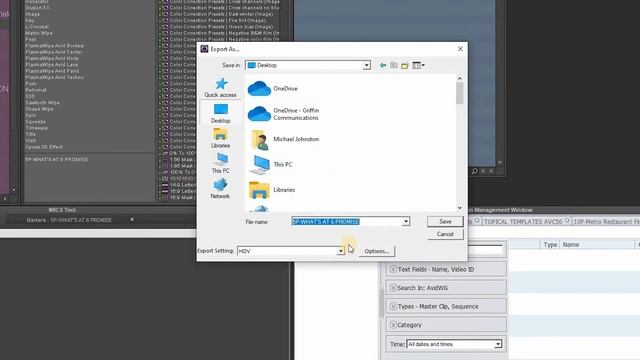This screenshot has height=360, width=640.
Task: Select PlasmaWipe Avid Center category
Action: pyautogui.click(x=53, y=52)
